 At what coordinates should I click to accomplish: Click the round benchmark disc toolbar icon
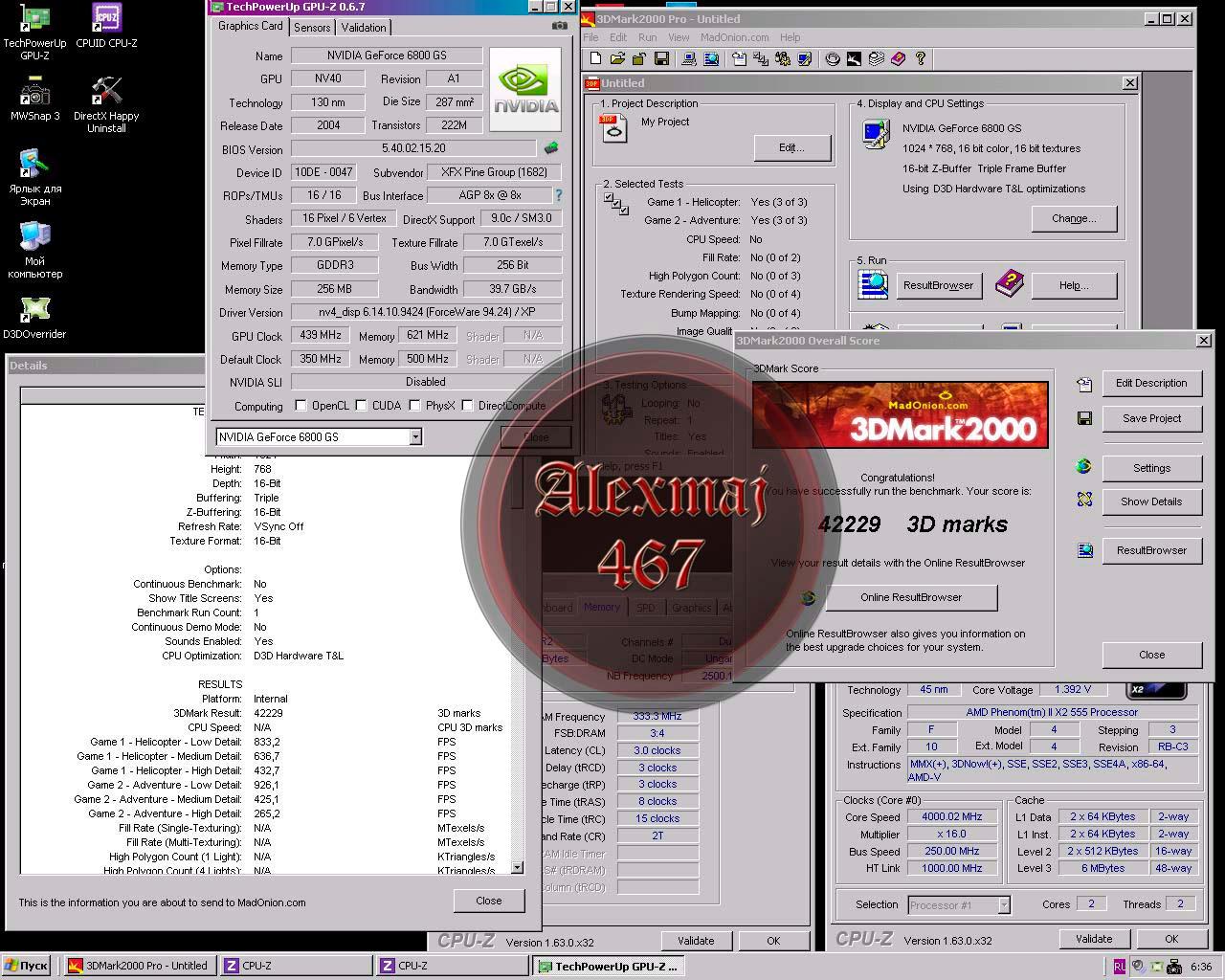point(832,59)
